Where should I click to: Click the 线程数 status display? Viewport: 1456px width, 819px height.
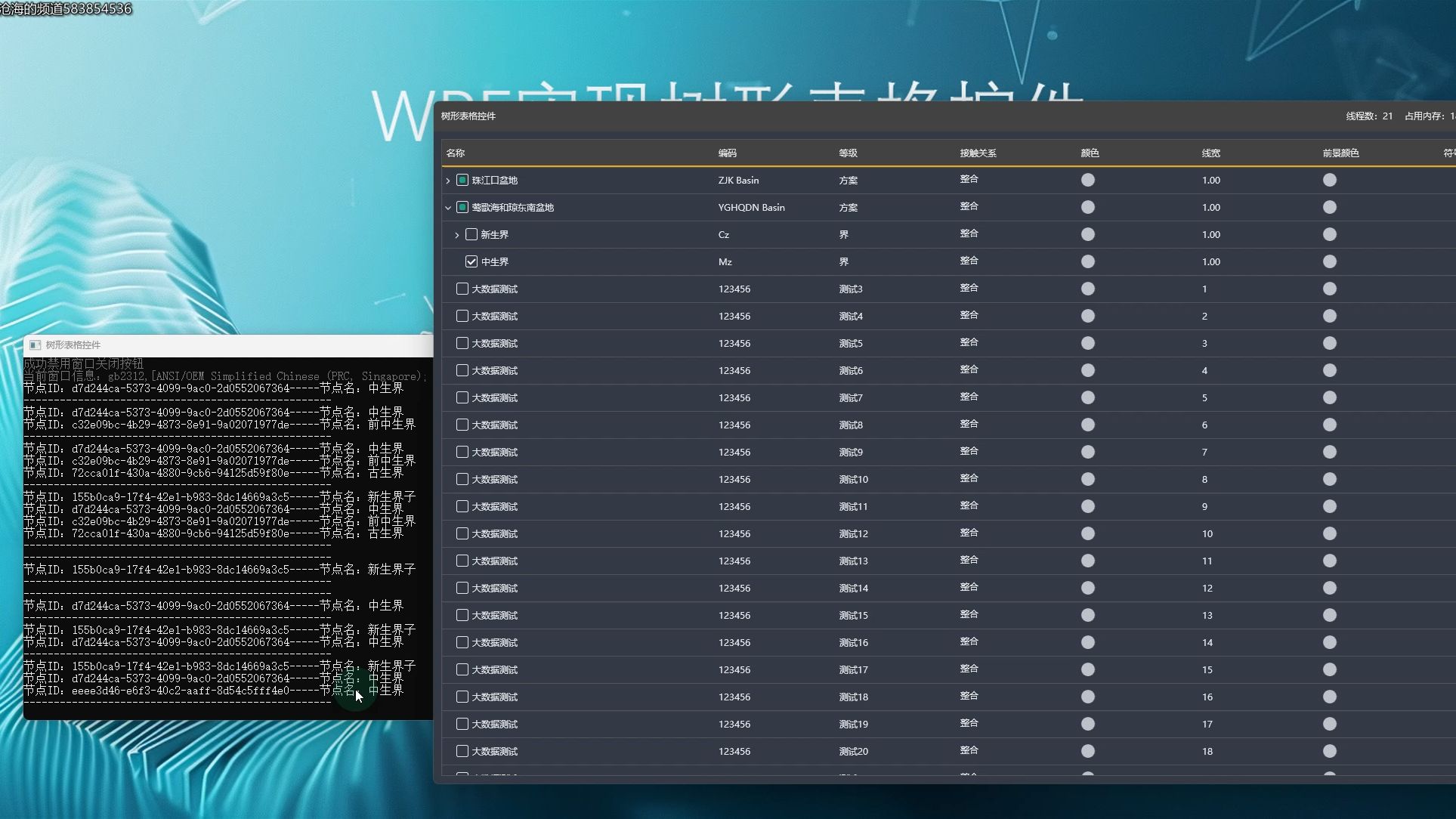pos(1368,116)
